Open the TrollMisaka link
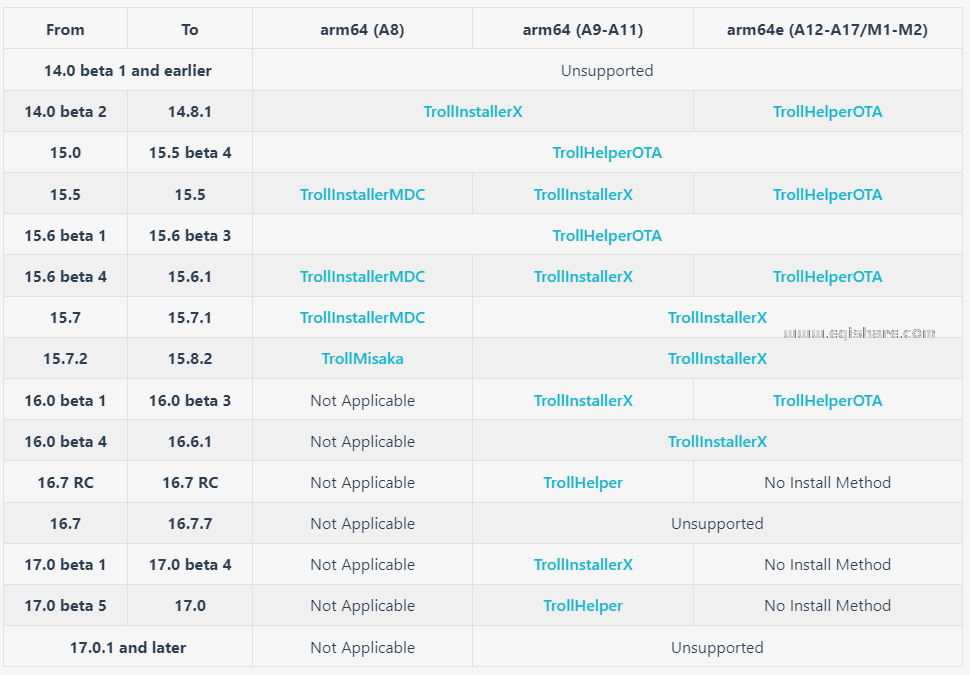This screenshot has width=970, height=675. pos(362,359)
